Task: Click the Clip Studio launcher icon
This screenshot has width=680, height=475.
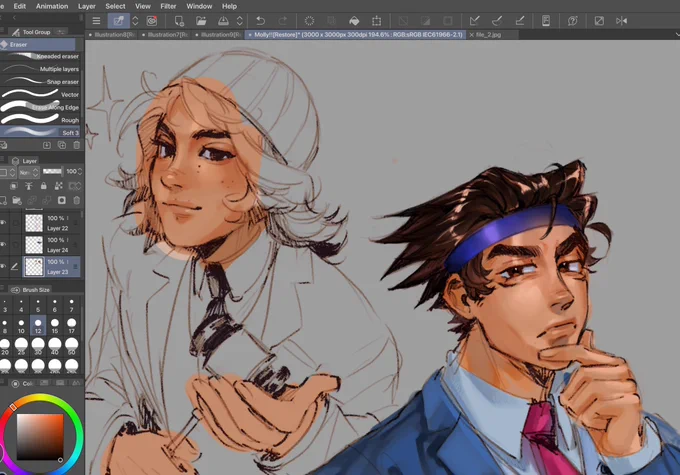Action: pos(152,21)
